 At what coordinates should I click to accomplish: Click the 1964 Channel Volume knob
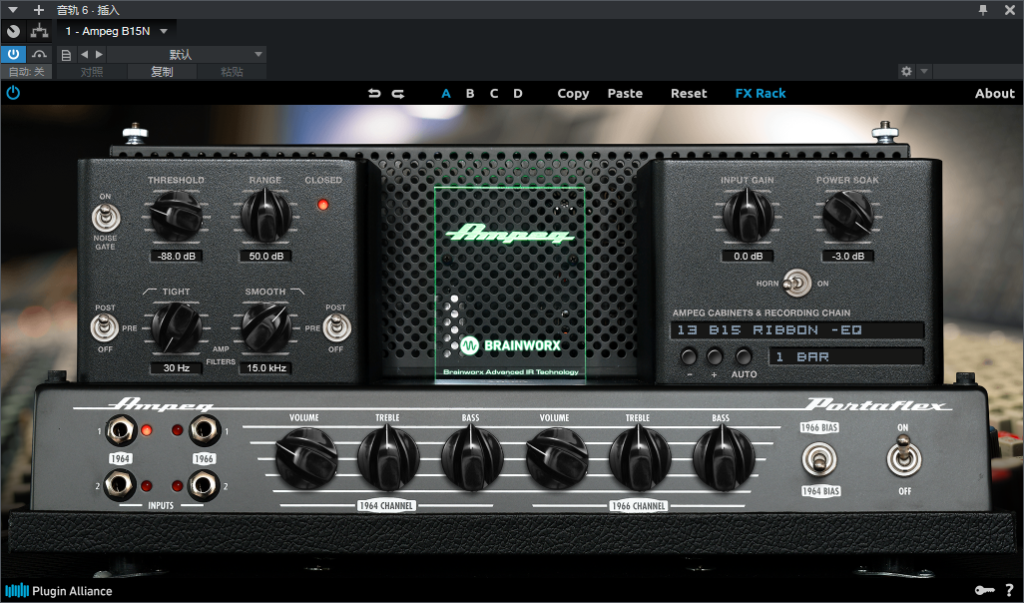click(x=306, y=458)
